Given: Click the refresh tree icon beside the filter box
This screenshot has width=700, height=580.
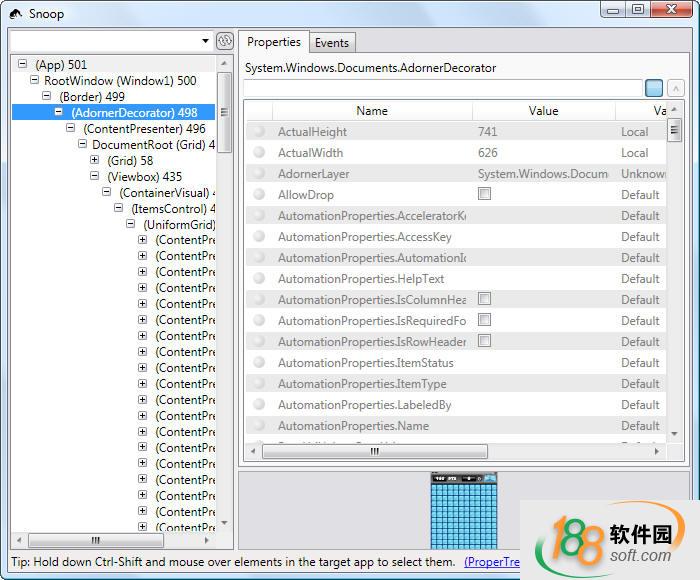Looking at the screenshot, I should tap(225, 41).
